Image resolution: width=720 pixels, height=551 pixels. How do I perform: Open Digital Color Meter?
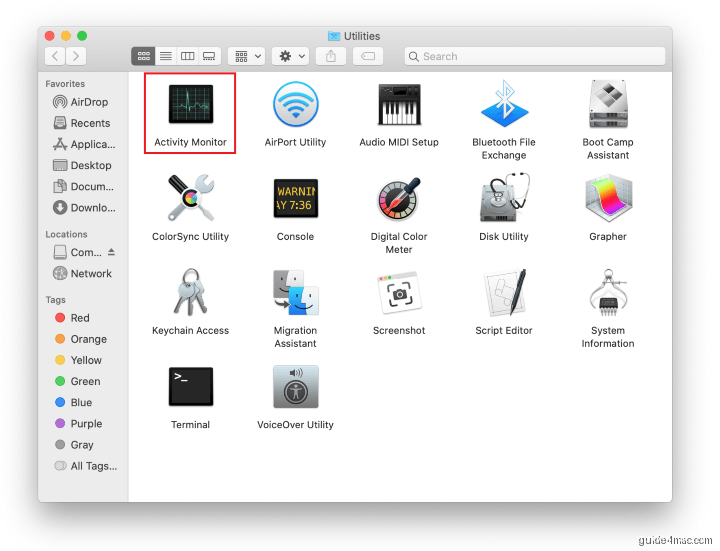399,198
